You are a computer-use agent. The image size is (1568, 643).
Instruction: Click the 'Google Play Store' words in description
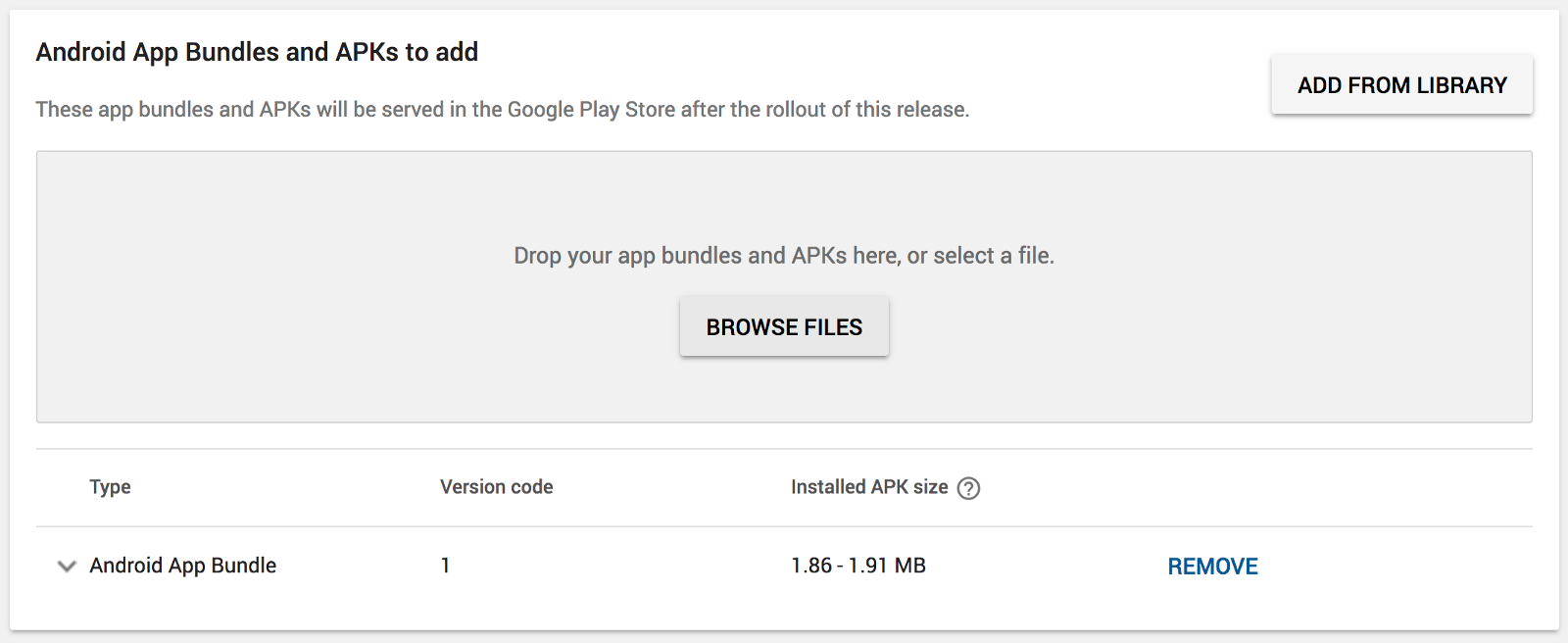(x=592, y=110)
